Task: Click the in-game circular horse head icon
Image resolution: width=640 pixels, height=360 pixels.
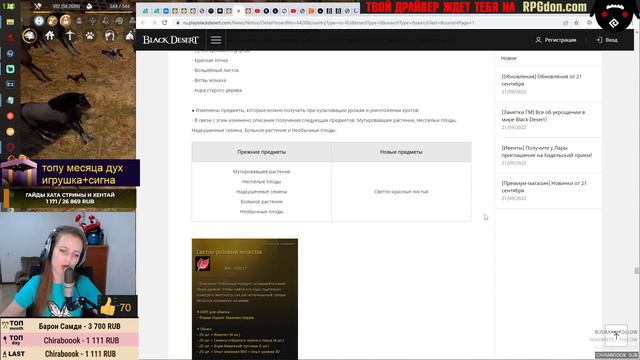Action: [x=30, y=36]
